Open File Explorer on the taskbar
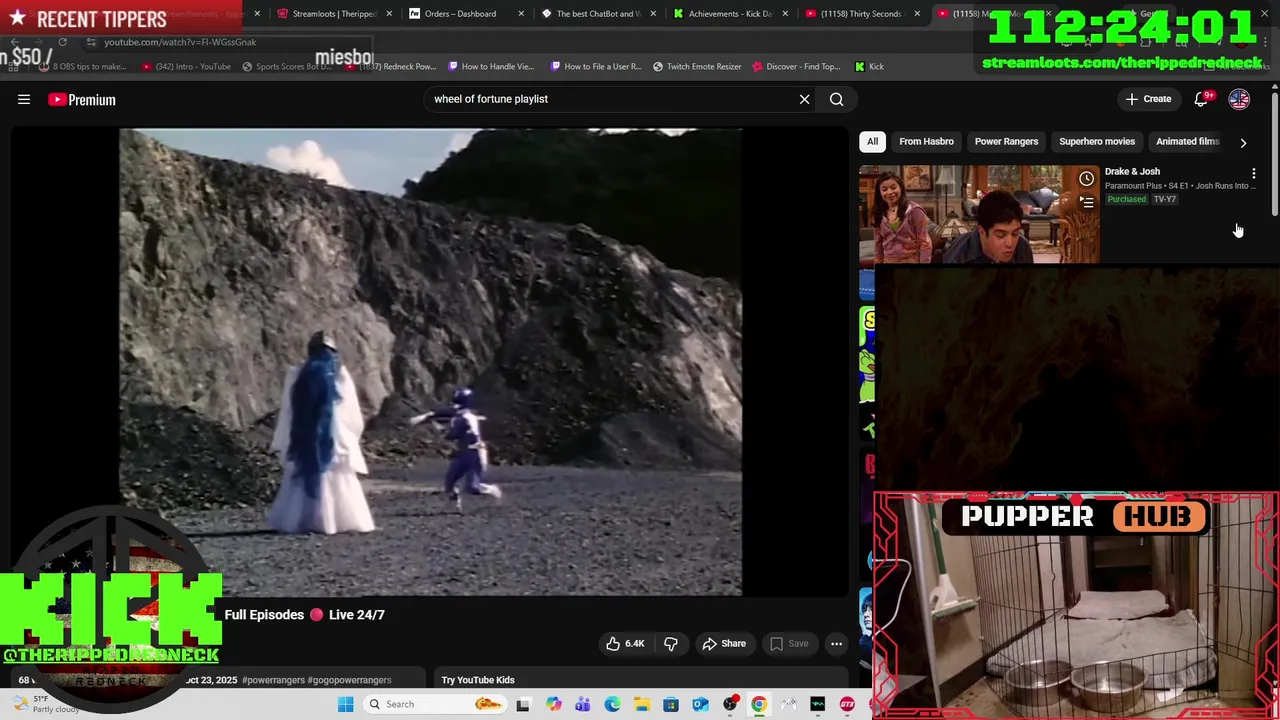Viewport: 1280px width, 720px height. pyautogui.click(x=641, y=704)
